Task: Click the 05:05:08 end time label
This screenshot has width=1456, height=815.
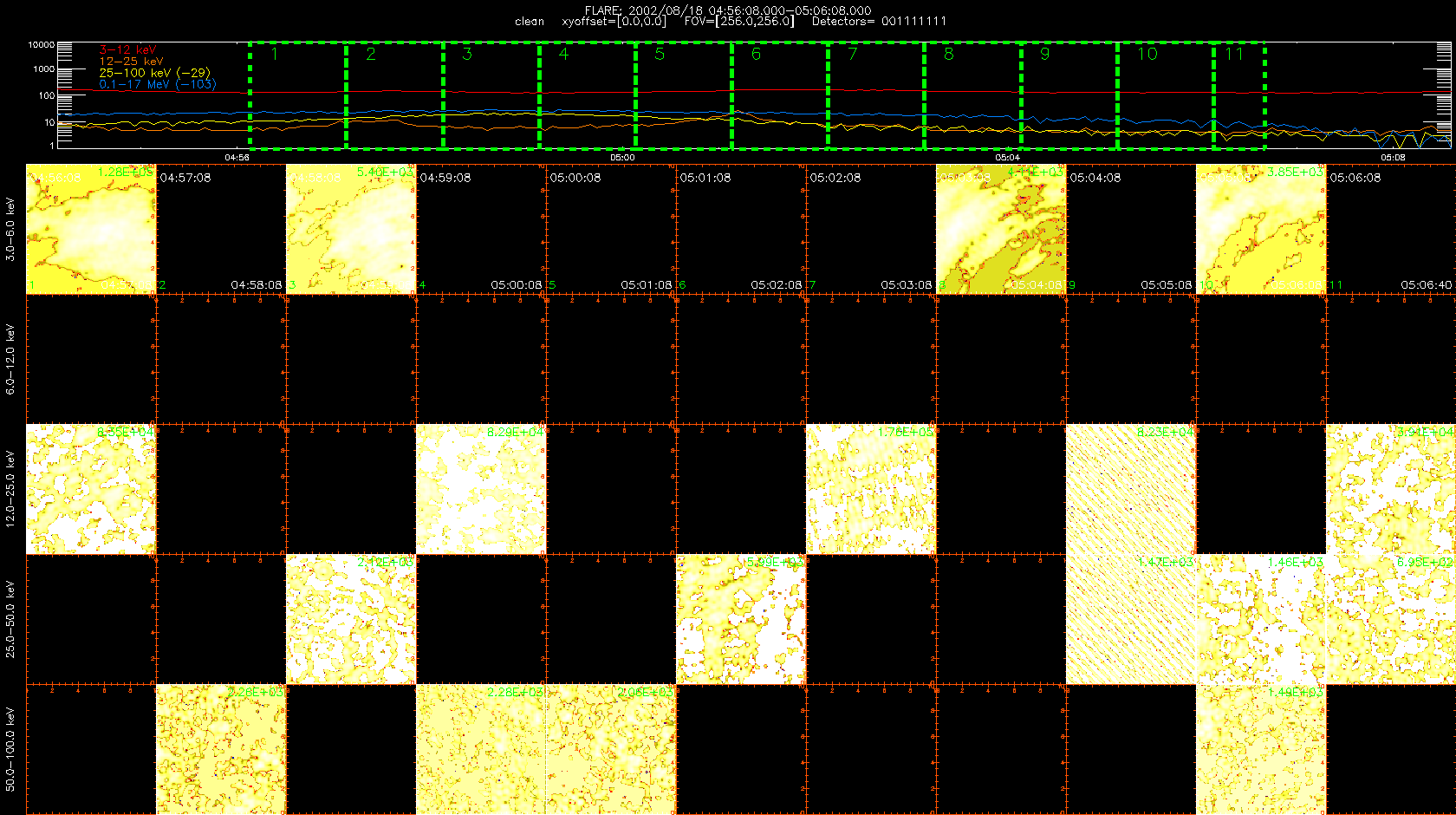Action: pos(1167,285)
